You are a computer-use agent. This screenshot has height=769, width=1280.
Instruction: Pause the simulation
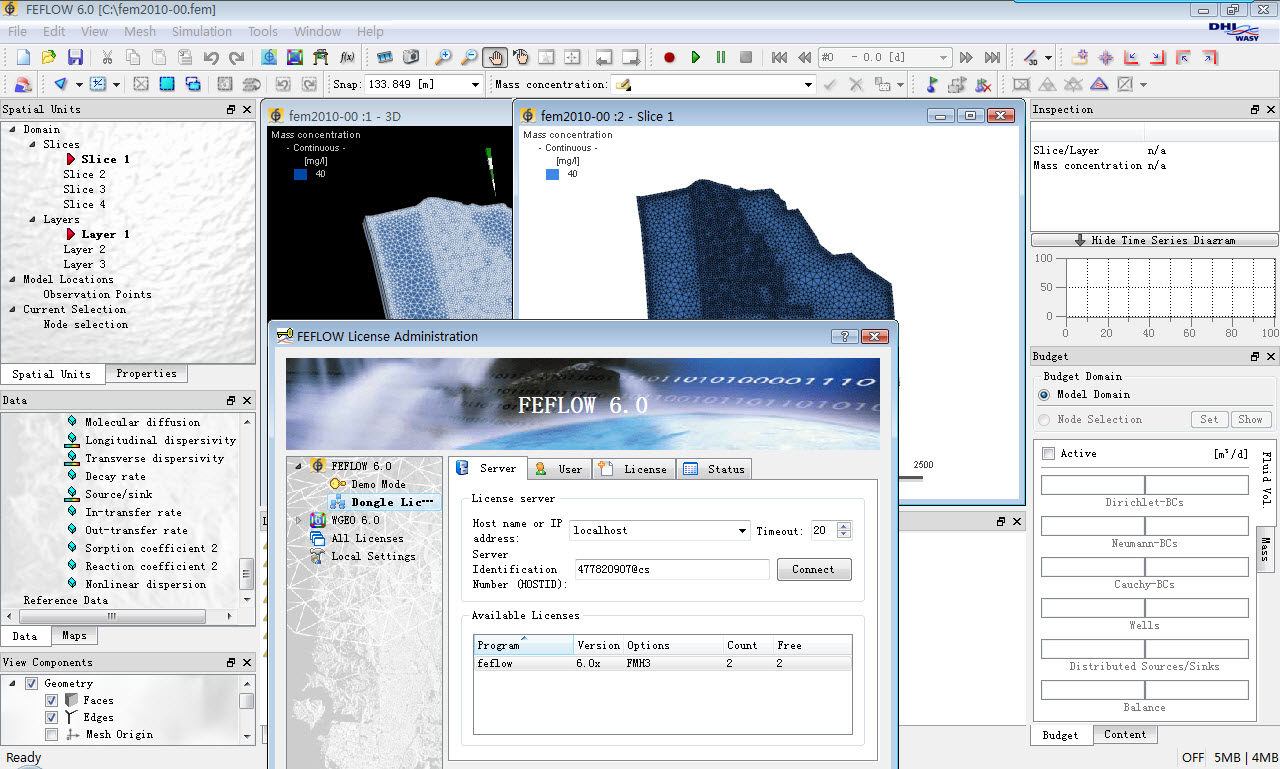(x=720, y=58)
